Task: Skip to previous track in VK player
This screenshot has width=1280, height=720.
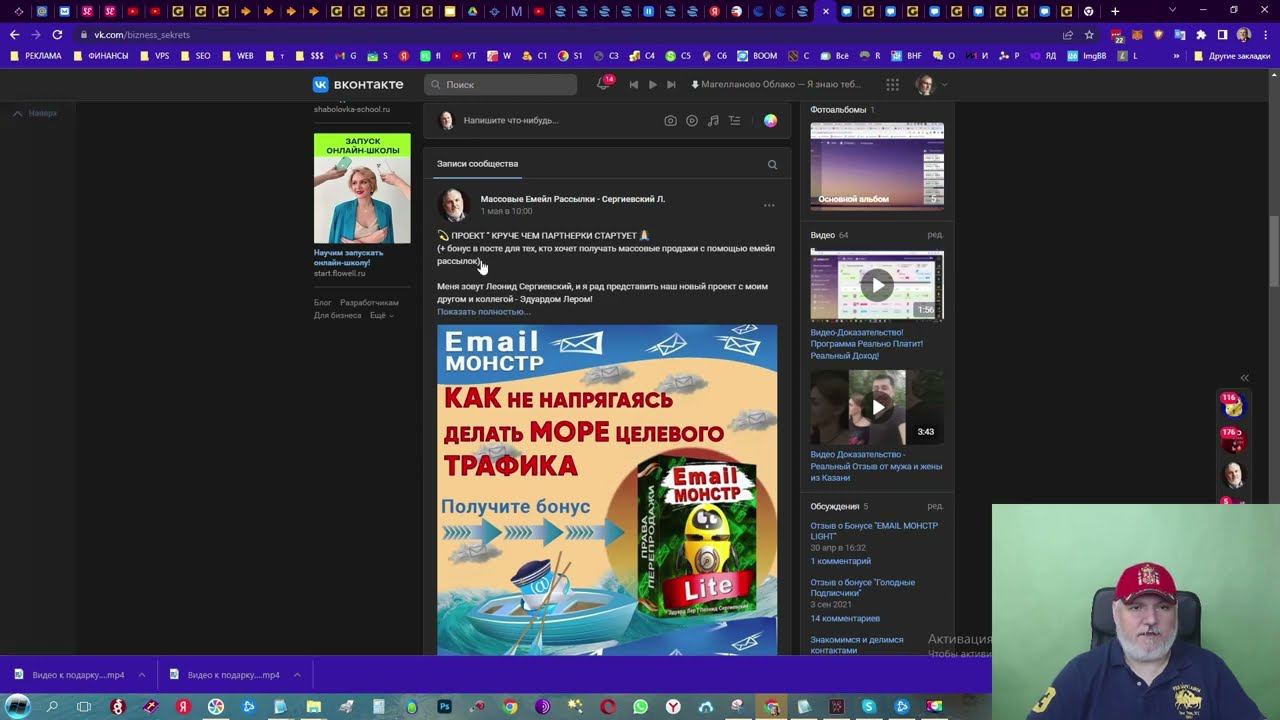Action: (633, 85)
